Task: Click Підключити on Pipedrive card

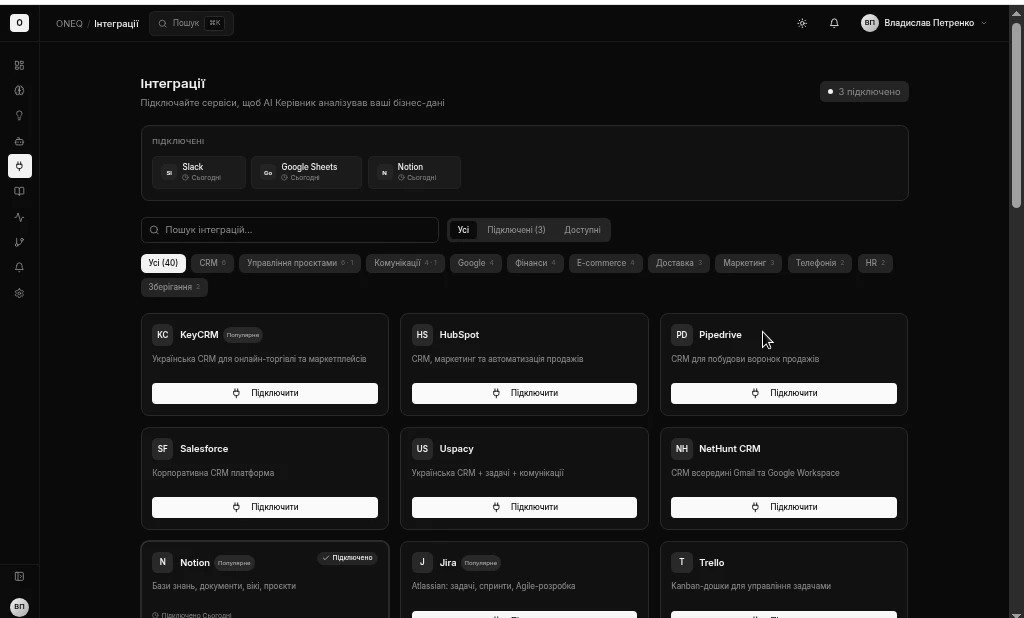Action: tap(784, 393)
